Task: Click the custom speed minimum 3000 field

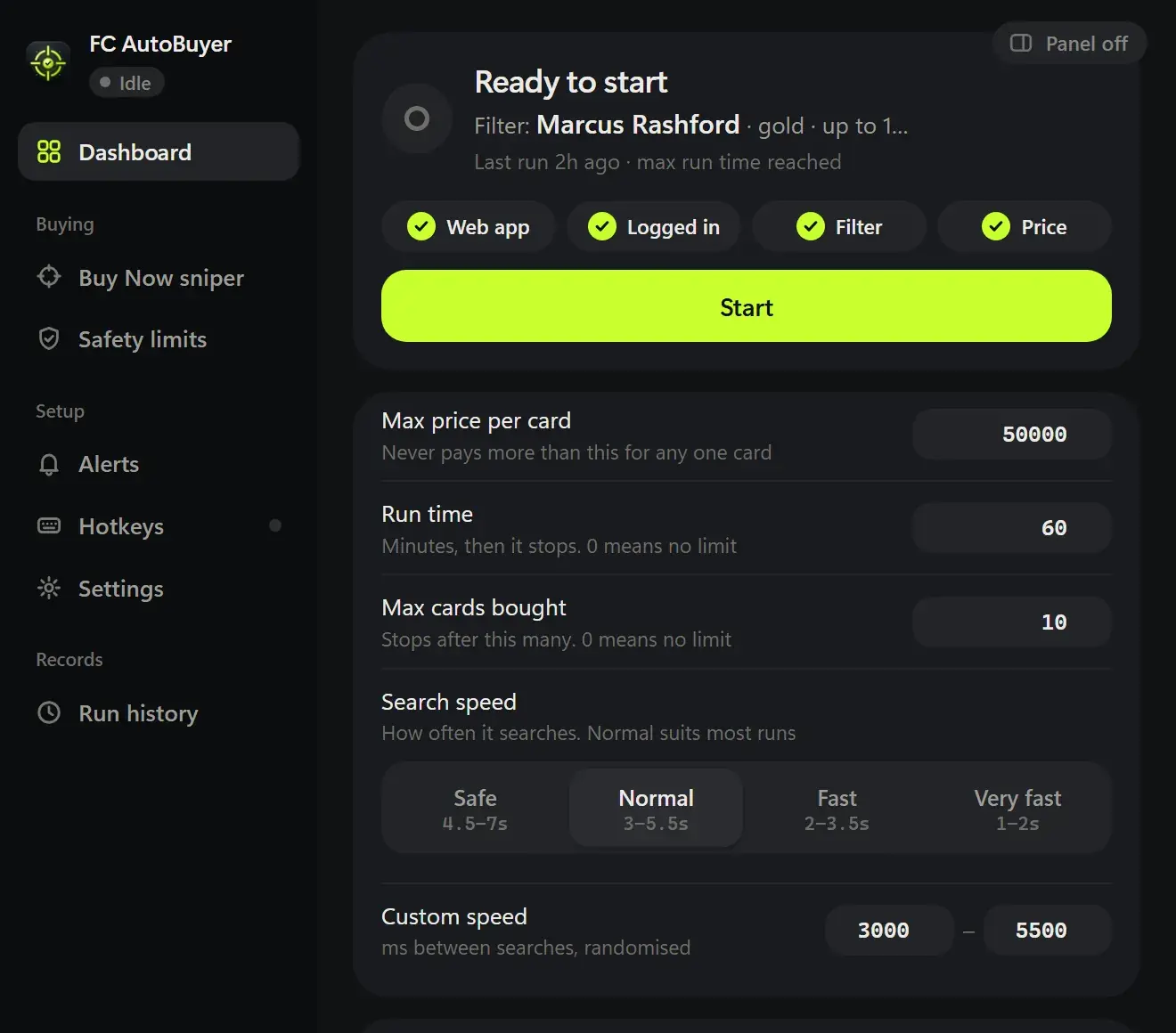Action: tap(889, 930)
